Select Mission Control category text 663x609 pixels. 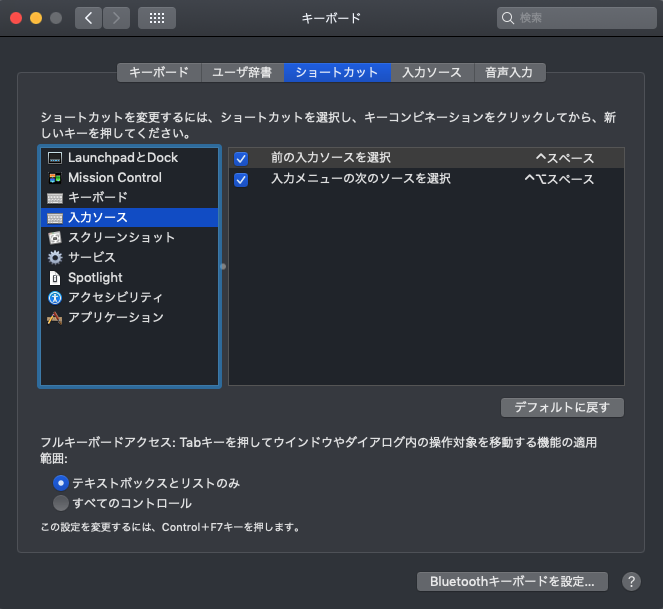pos(115,178)
